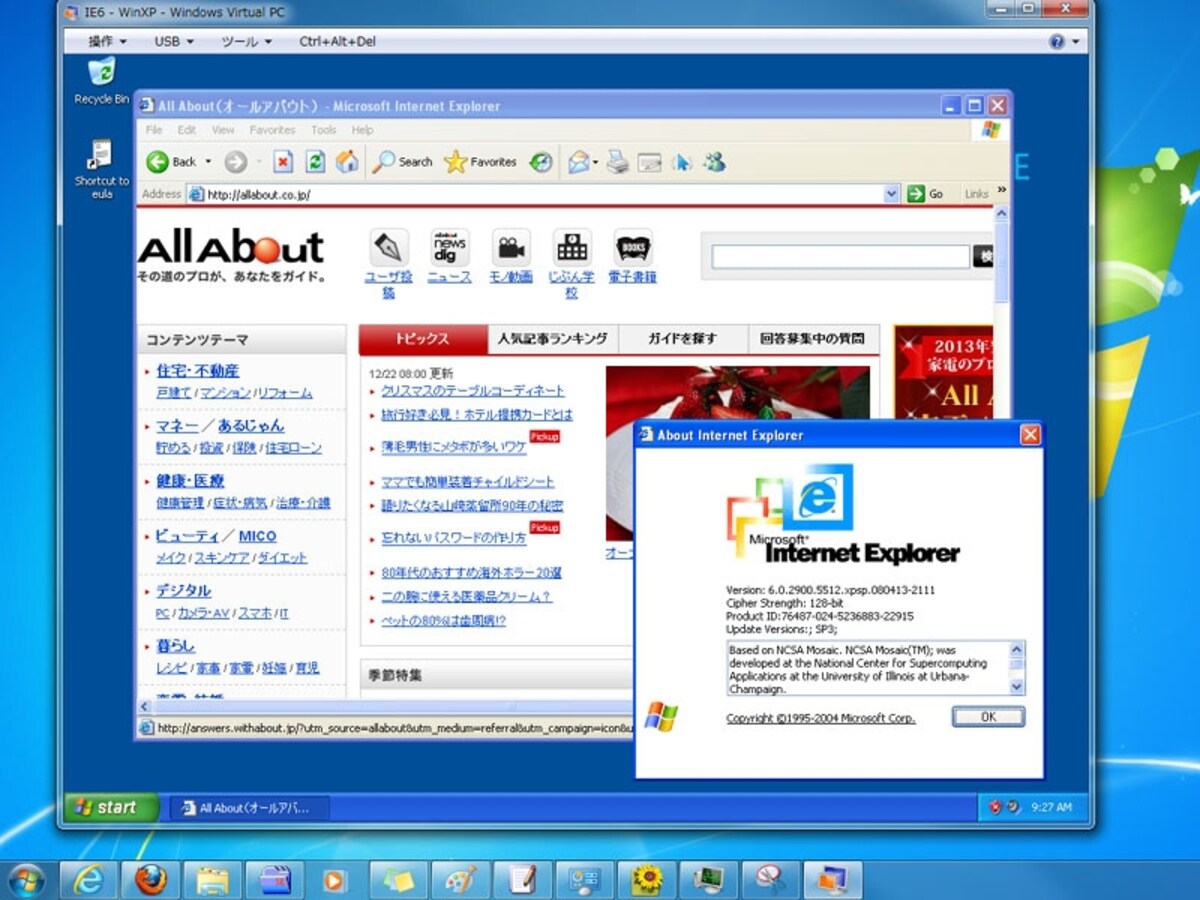Click IE page vertical scrollbar thumb
Image resolution: width=1200 pixels, height=900 pixels.
pos(1001,263)
